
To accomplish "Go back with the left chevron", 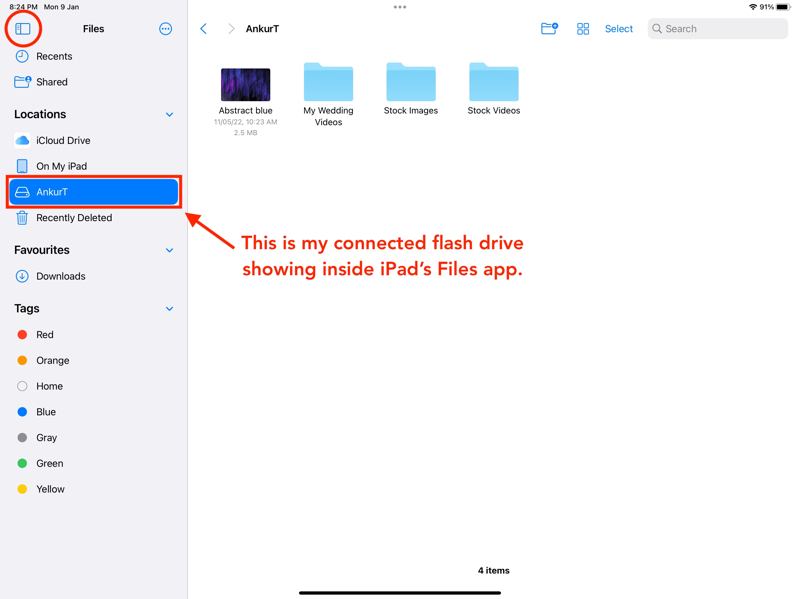I will point(204,29).
